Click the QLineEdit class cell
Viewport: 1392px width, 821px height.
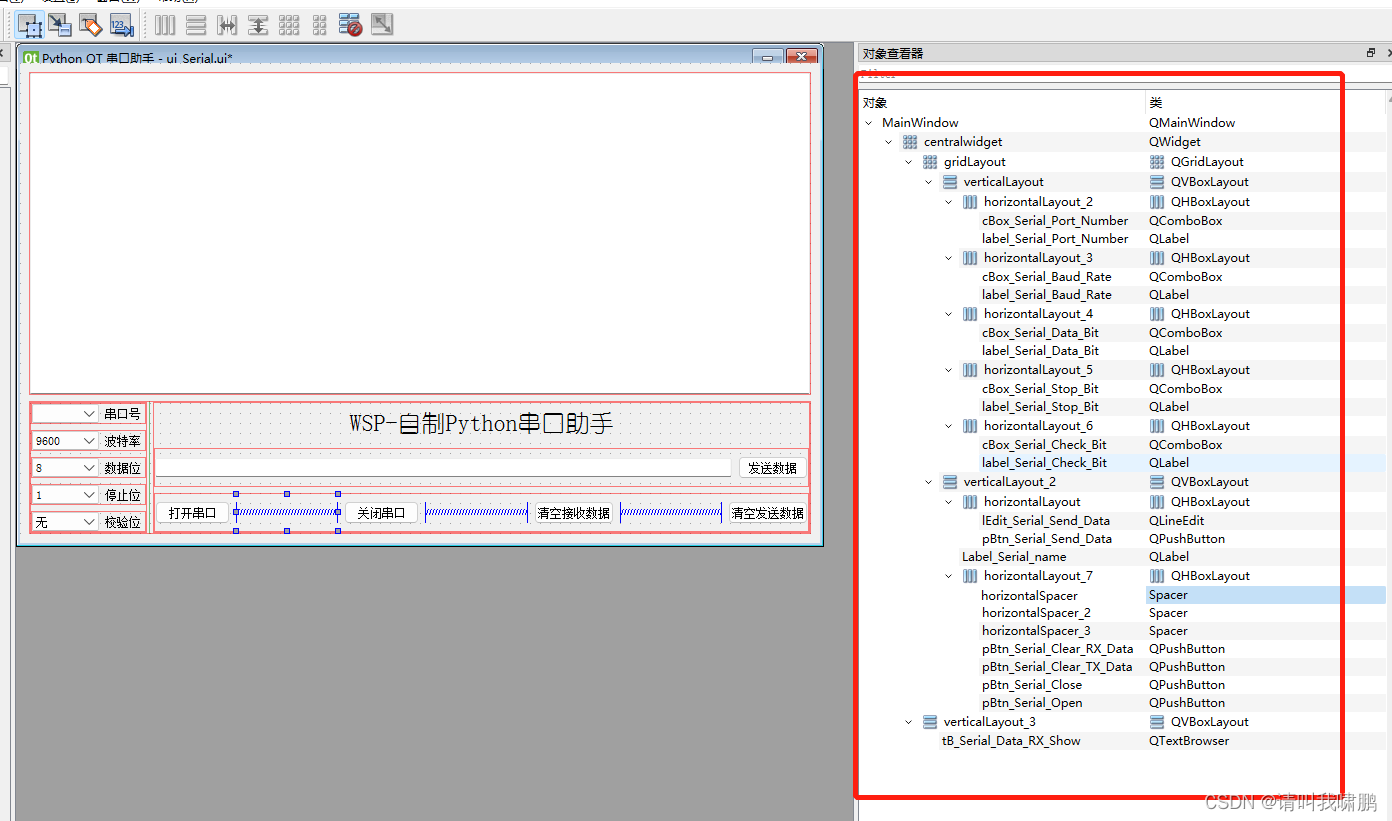[x=1176, y=521]
